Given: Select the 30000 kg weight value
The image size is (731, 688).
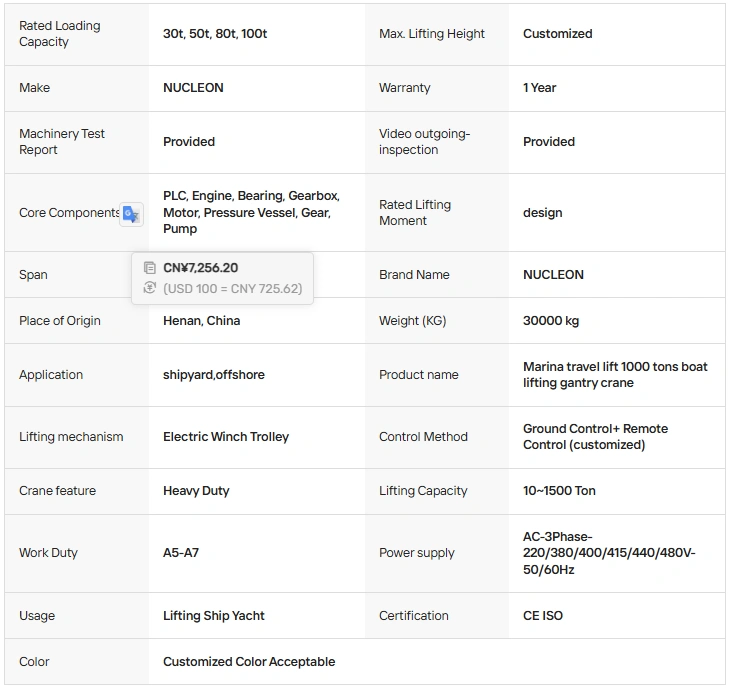Looking at the screenshot, I should click(551, 321).
